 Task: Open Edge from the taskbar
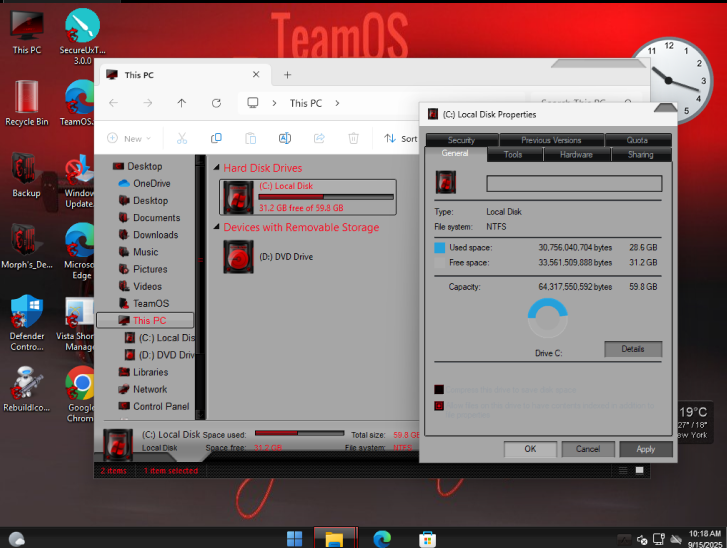point(382,539)
